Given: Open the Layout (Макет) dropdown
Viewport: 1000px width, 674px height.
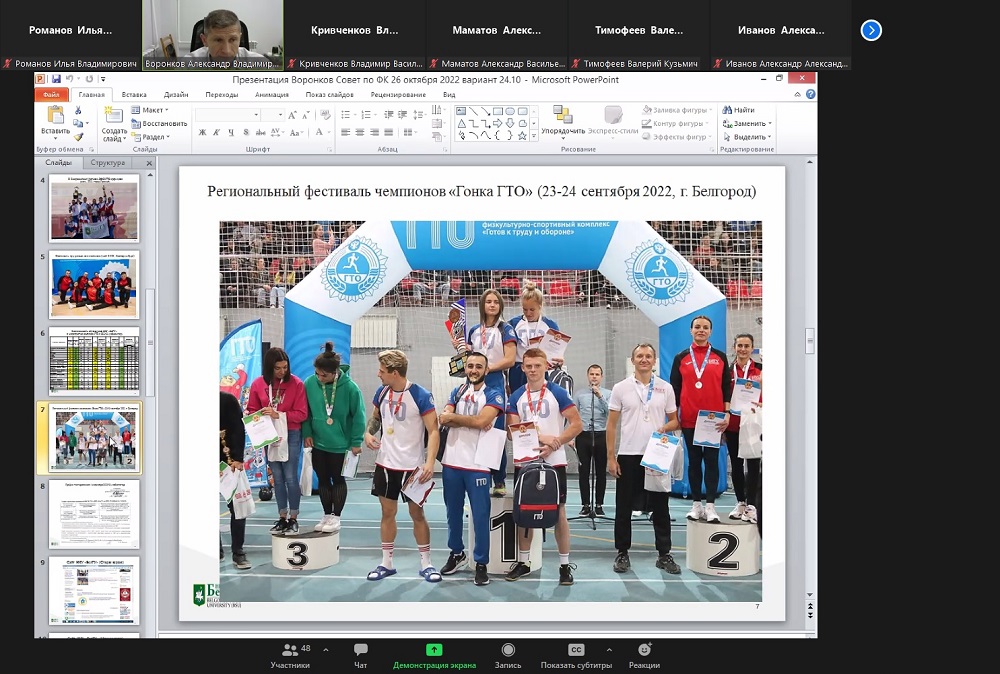Looking at the screenshot, I should [153, 110].
